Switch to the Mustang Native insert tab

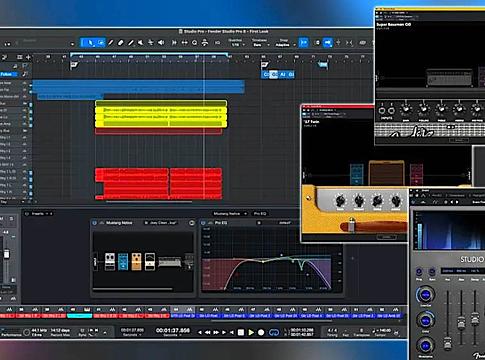pyautogui.click(x=228, y=214)
